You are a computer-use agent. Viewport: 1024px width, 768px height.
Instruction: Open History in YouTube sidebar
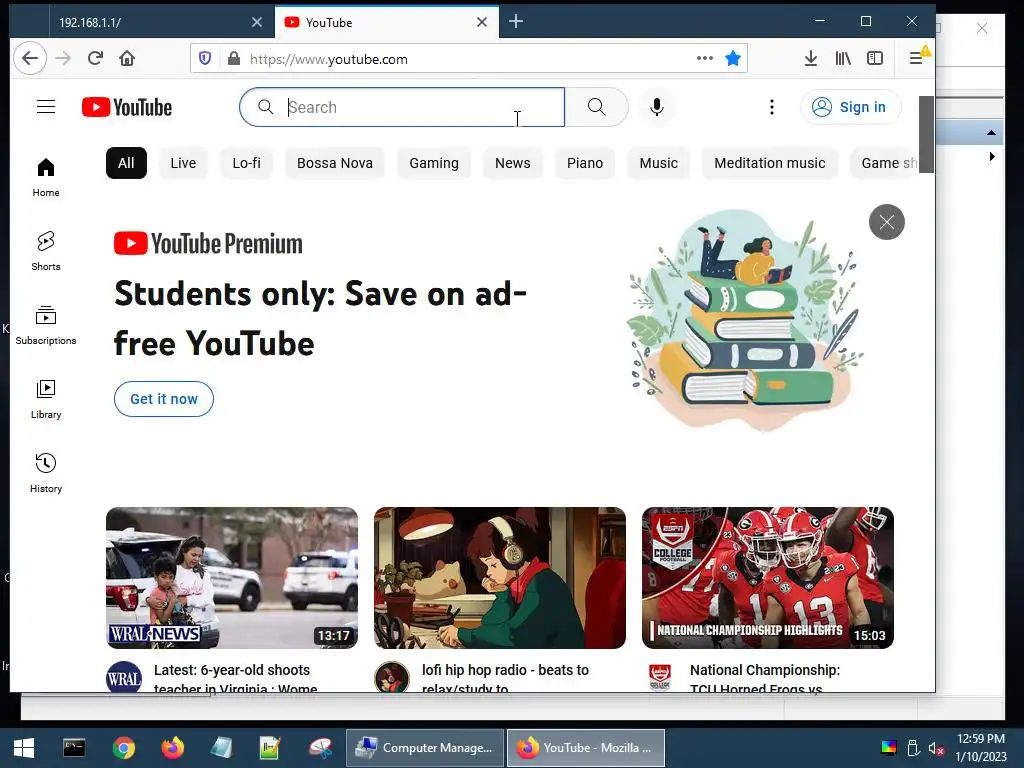(x=46, y=473)
